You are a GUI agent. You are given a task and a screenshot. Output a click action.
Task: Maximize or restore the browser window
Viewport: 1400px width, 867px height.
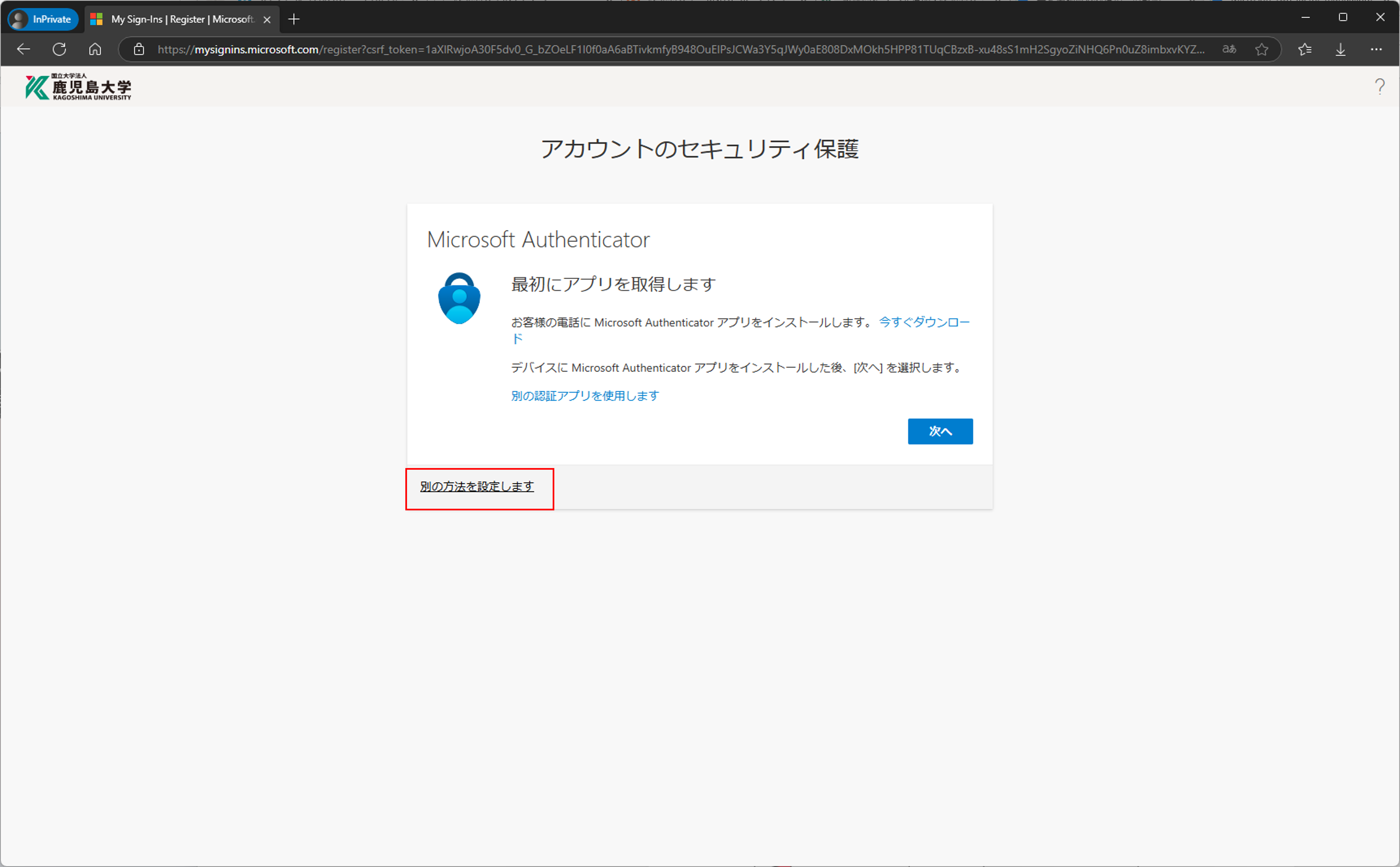(x=1342, y=17)
